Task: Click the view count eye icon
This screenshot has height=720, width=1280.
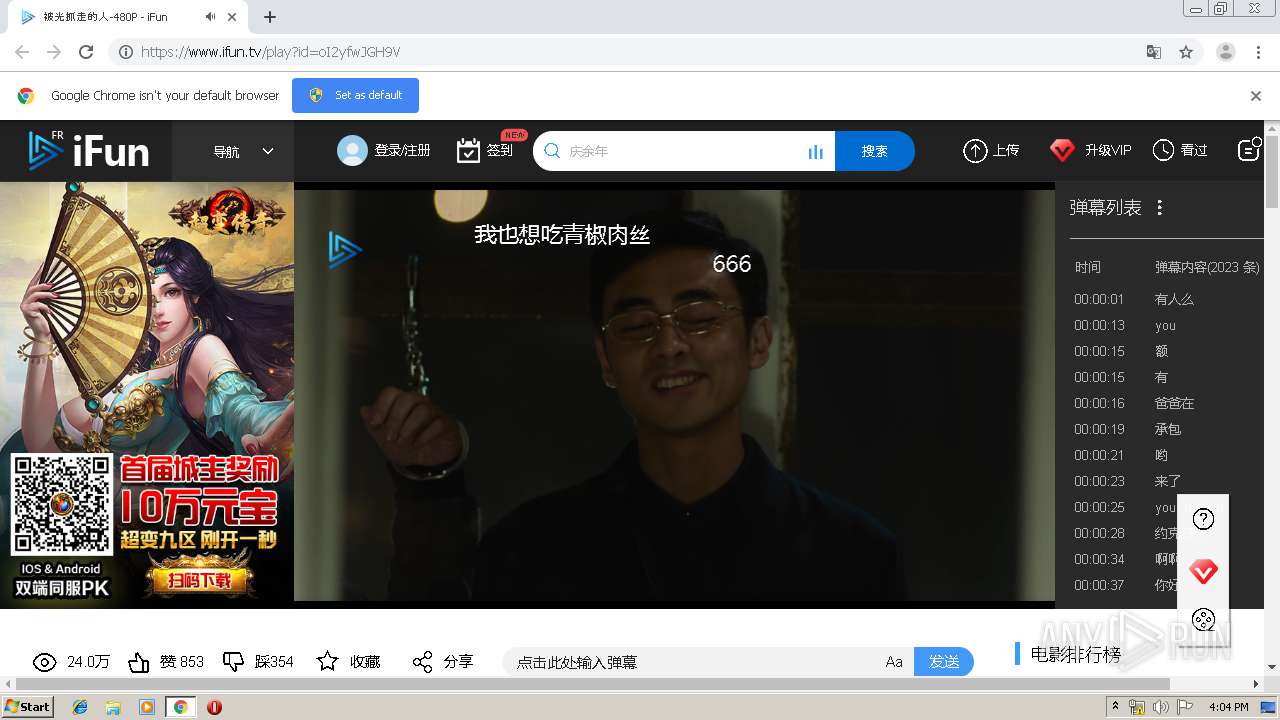Action: (44, 662)
